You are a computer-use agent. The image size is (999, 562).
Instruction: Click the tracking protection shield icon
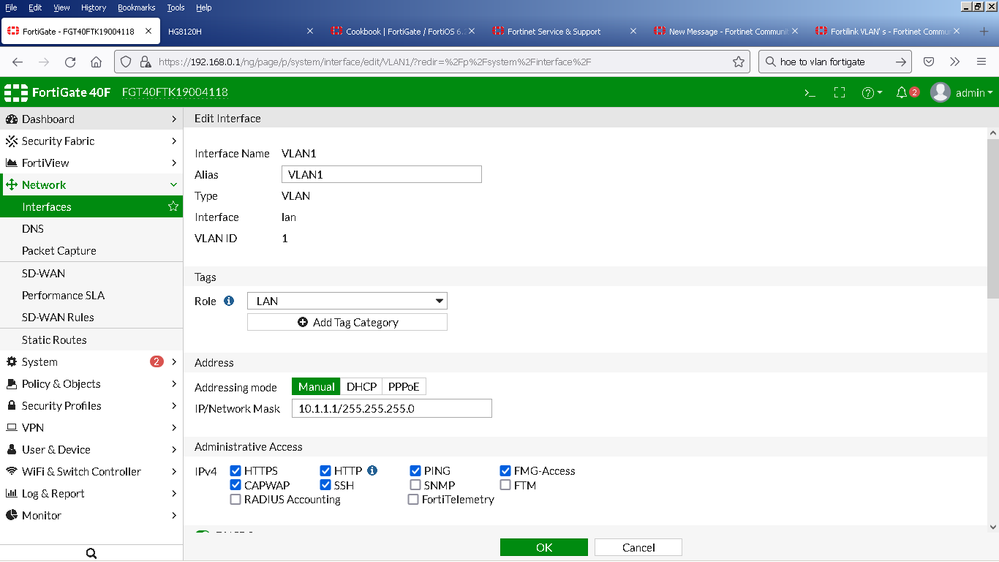tap(126, 62)
